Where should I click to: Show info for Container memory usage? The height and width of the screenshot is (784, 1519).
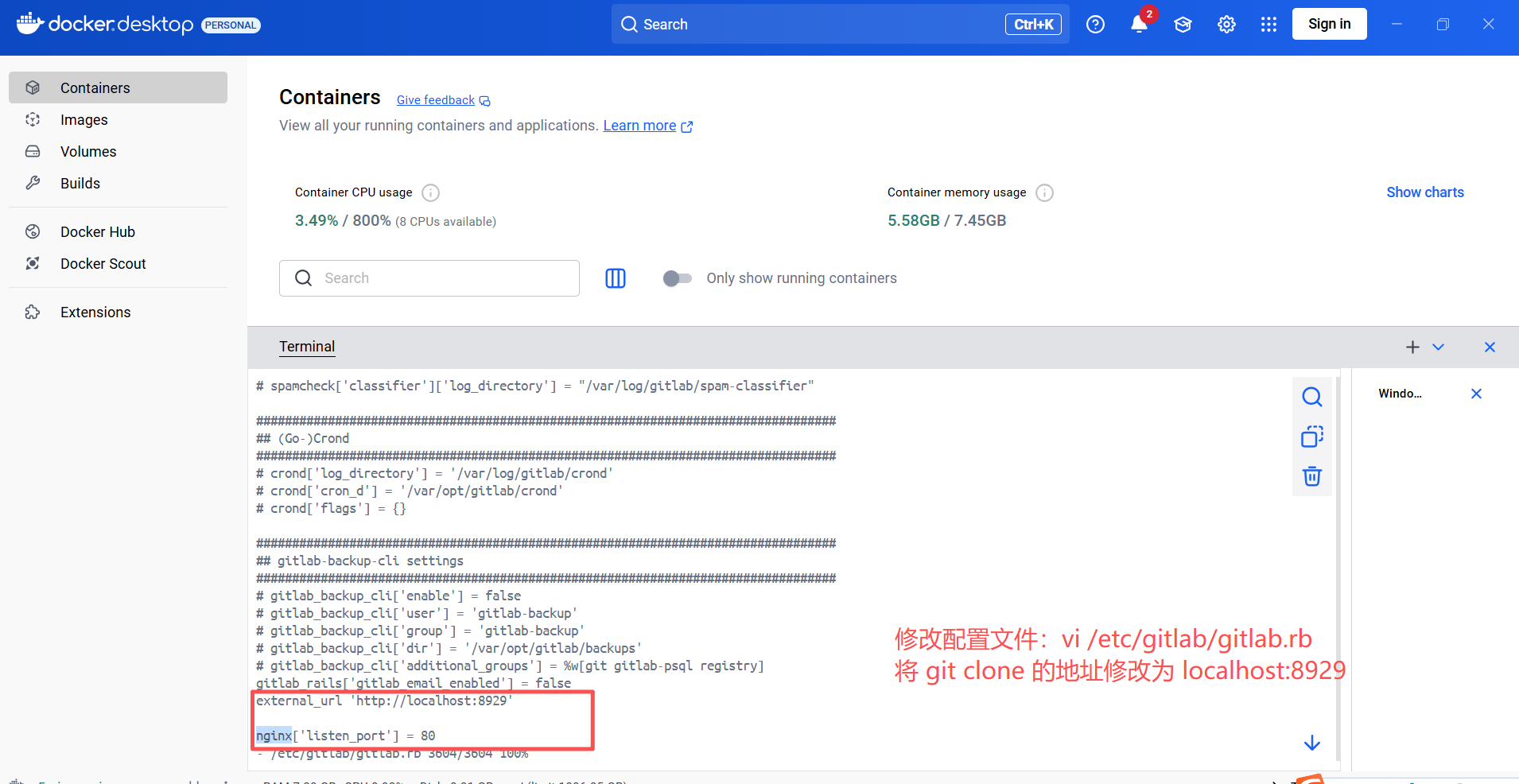[1044, 192]
